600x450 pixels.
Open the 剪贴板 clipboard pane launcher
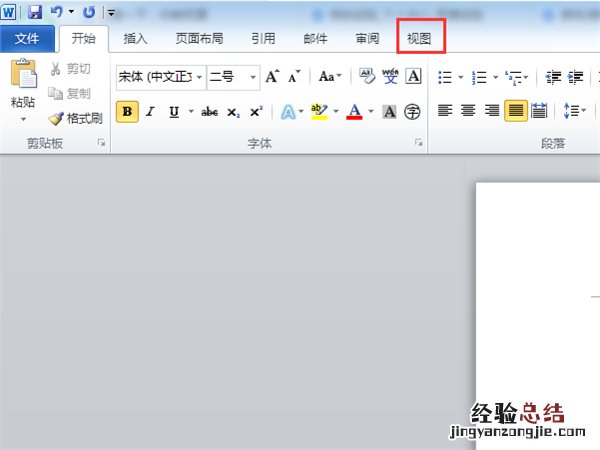[101, 143]
